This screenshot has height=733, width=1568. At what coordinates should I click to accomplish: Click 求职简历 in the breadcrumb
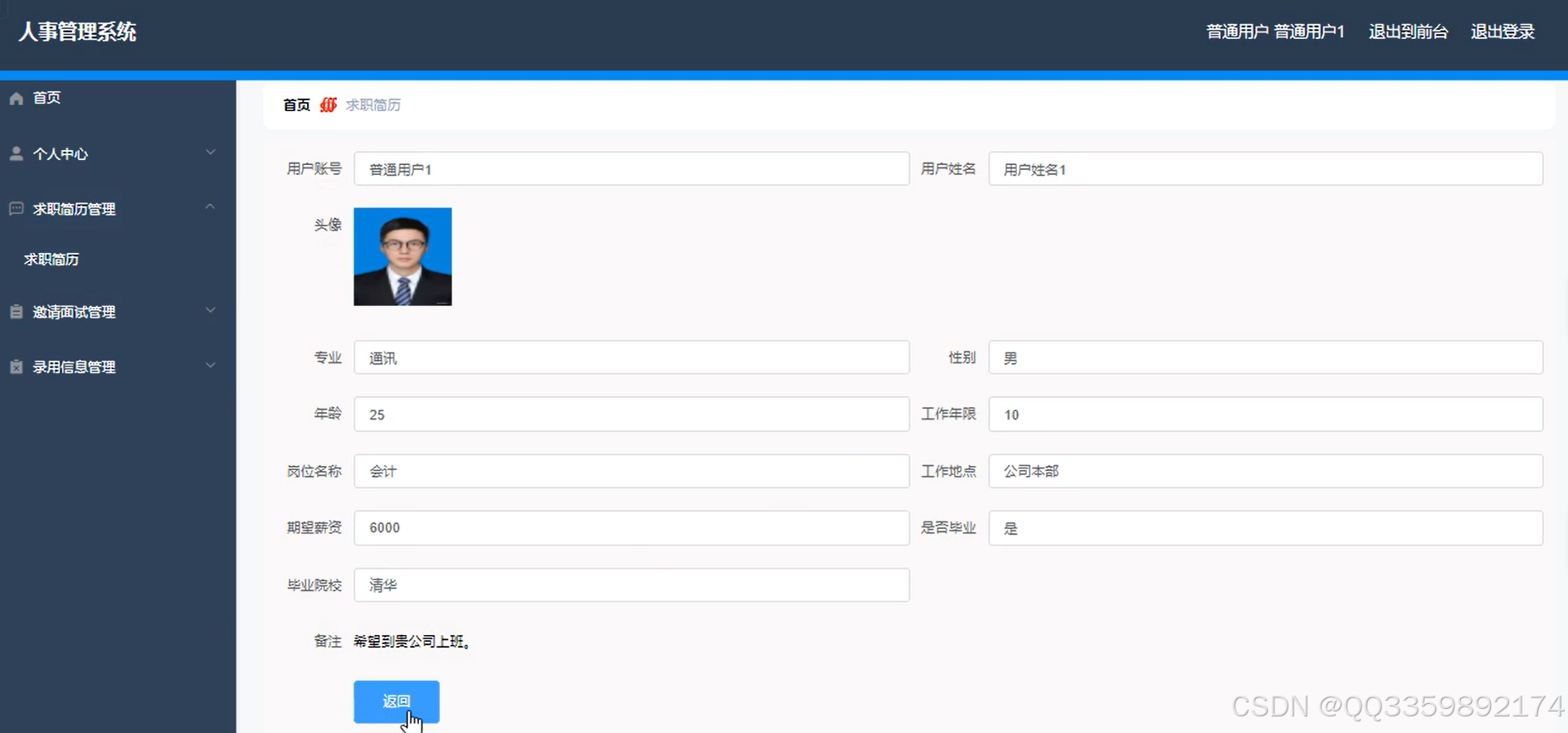point(373,104)
